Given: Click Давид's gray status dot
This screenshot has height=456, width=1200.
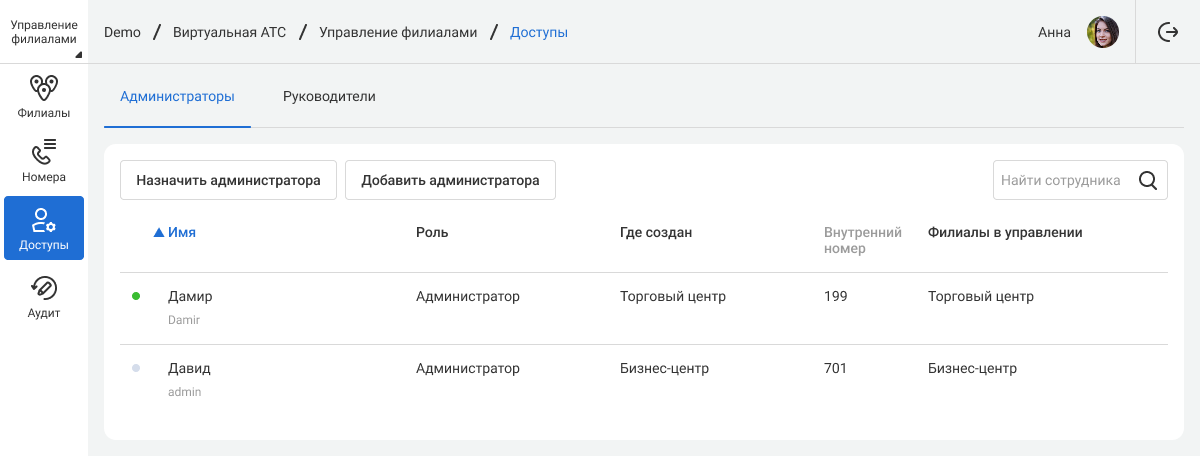Looking at the screenshot, I should coord(136,369).
